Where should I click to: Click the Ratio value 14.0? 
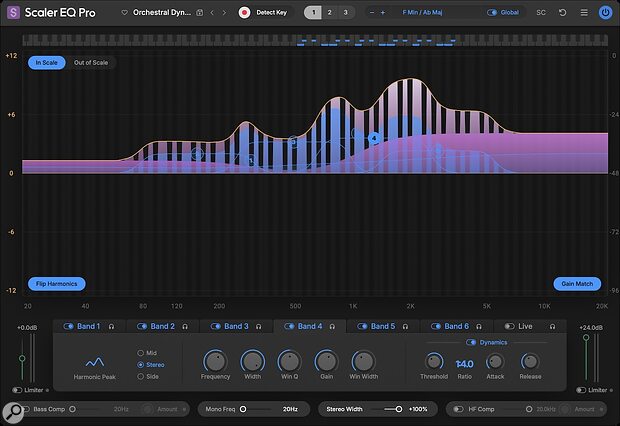point(464,364)
